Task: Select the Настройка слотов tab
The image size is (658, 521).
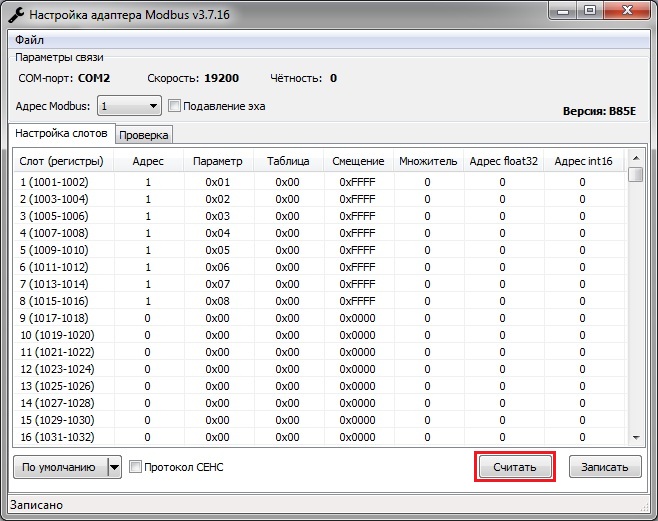Action: click(x=61, y=133)
